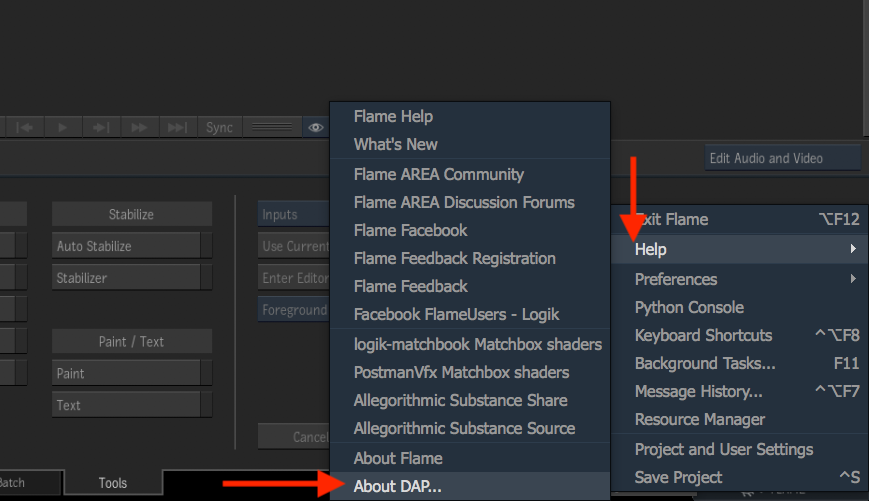Image resolution: width=869 pixels, height=501 pixels.
Task: Open the Python Console
Action: coord(740,308)
